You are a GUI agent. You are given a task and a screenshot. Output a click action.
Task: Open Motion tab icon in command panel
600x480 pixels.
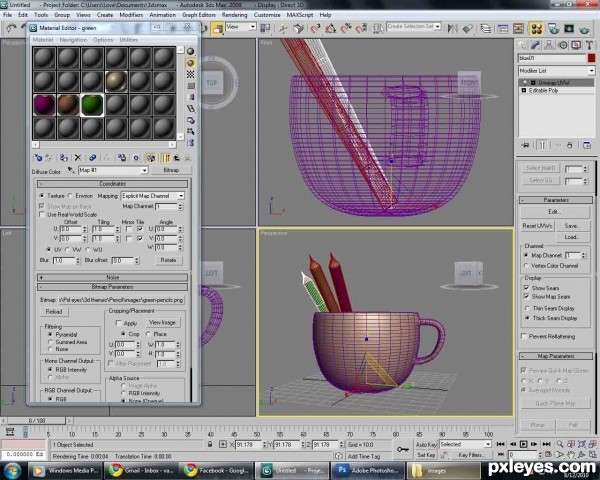[562, 46]
